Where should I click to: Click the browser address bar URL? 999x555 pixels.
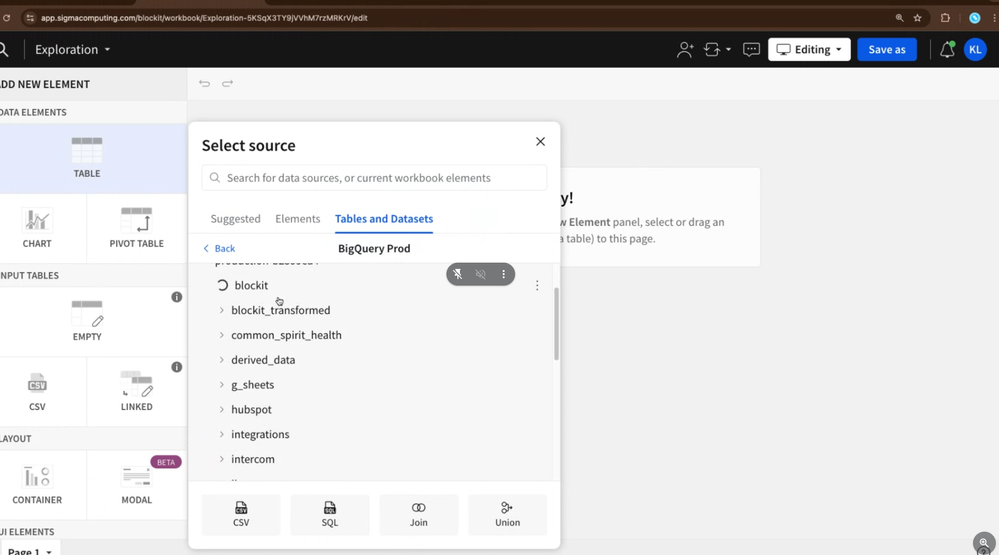(204, 18)
